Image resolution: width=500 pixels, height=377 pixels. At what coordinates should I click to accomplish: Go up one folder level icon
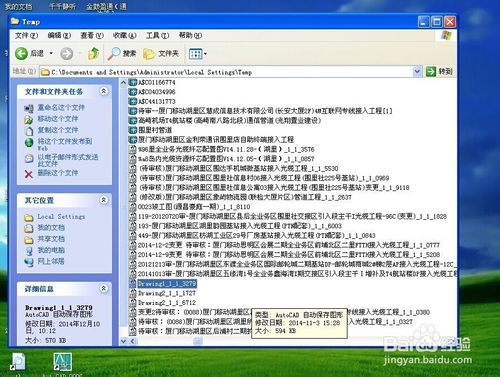(x=94, y=53)
